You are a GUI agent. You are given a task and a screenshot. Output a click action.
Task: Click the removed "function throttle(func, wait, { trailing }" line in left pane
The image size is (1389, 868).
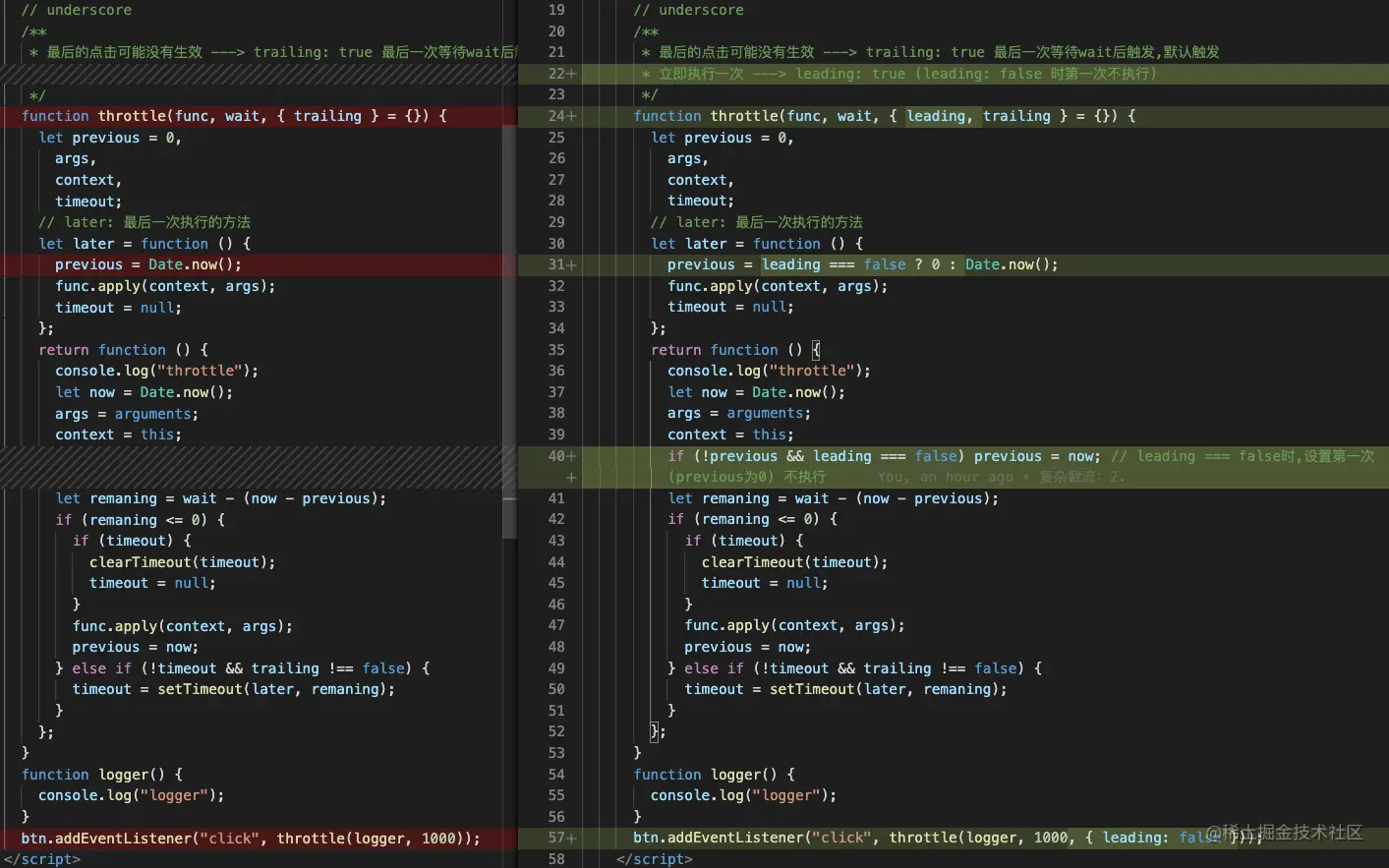click(260, 116)
